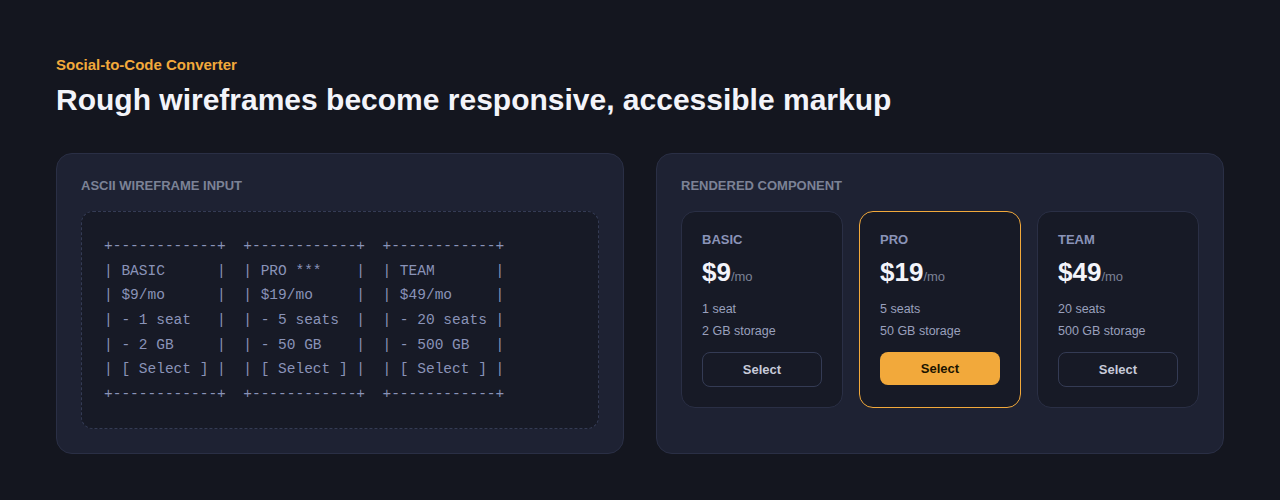The width and height of the screenshot is (1280, 500).
Task: Click '$9/mo' in the ASCII wireframe
Action: pyautogui.click(x=143, y=294)
